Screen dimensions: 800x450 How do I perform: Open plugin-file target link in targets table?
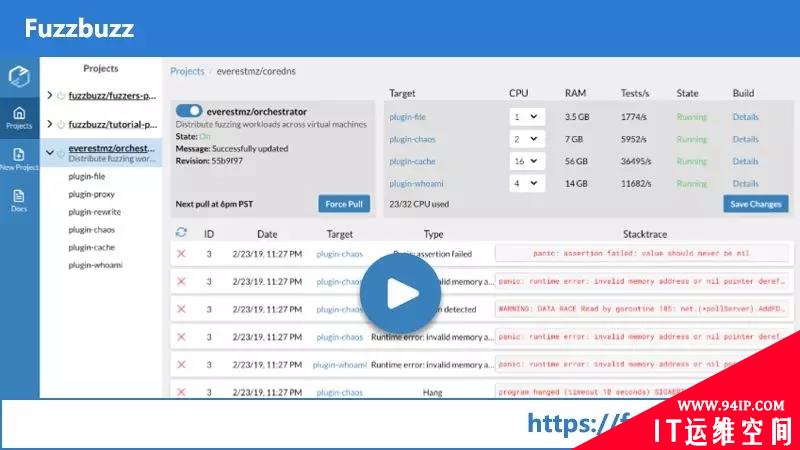coord(407,117)
